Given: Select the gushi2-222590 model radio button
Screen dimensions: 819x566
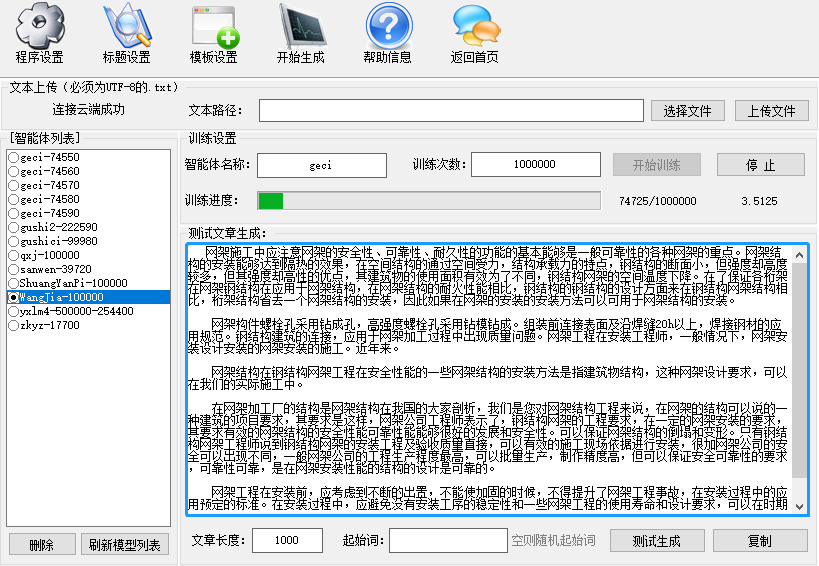Looking at the screenshot, I should pyautogui.click(x=14, y=228).
